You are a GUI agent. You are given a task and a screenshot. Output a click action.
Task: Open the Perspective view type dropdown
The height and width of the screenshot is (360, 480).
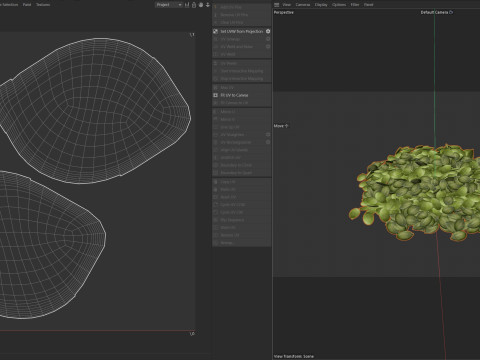284,12
